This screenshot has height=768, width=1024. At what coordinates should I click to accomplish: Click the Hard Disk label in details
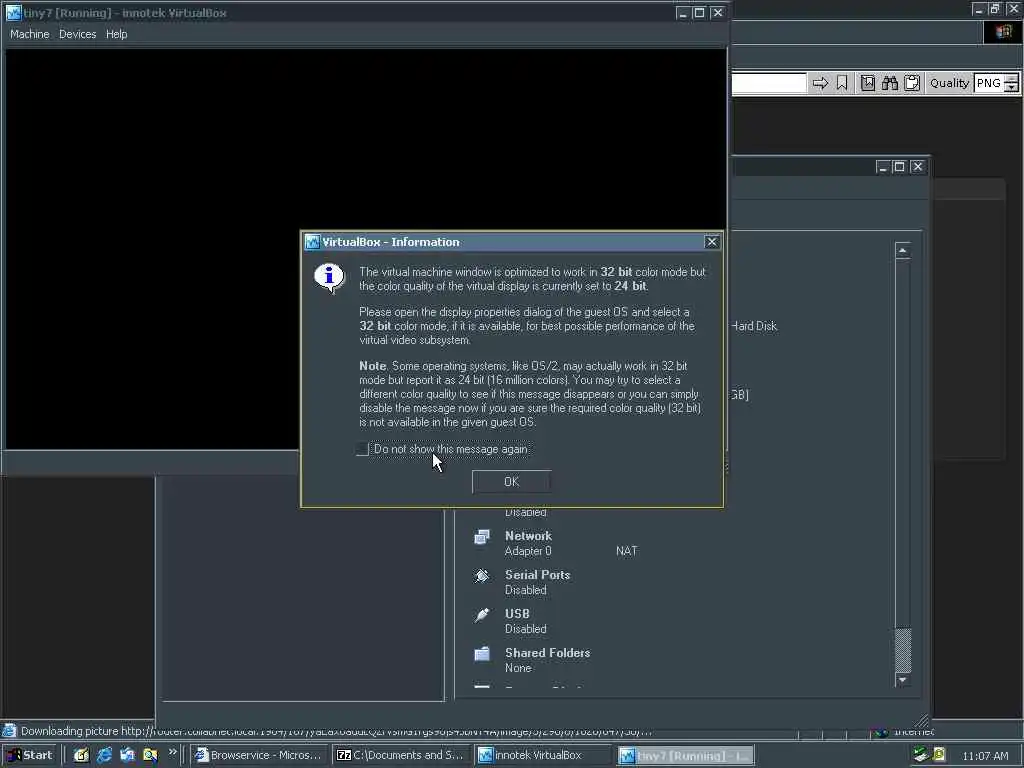click(754, 326)
